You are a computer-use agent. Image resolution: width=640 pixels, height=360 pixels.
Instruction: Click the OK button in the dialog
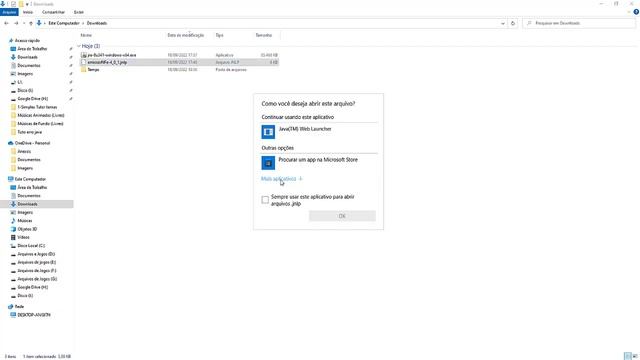pos(342,216)
